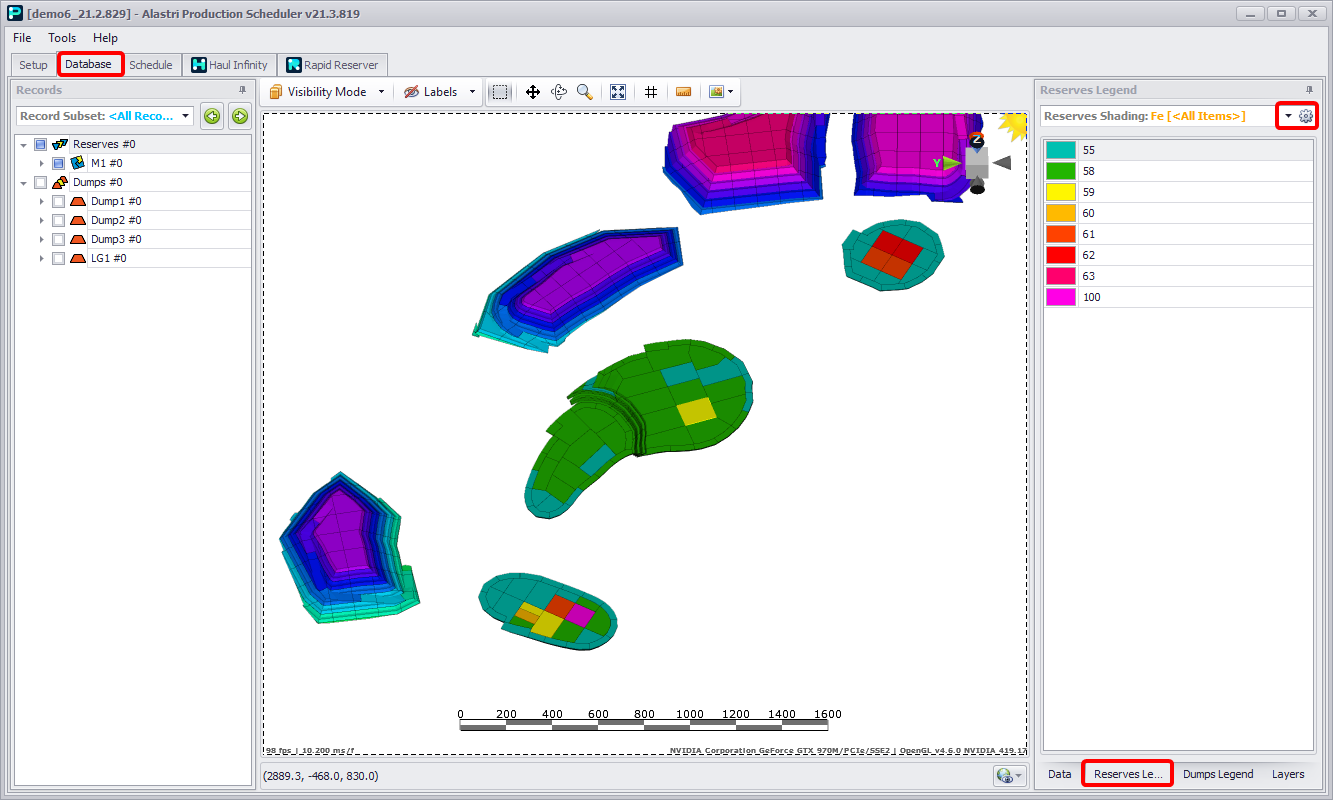The height and width of the screenshot is (800, 1333).
Task: Open the Record Subset dropdown
Action: coord(186,116)
